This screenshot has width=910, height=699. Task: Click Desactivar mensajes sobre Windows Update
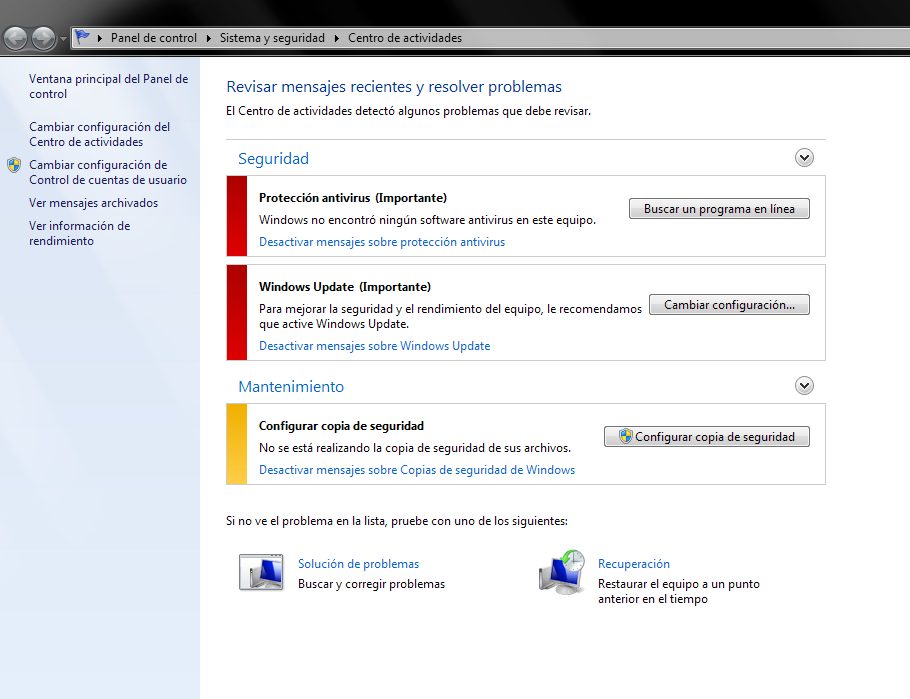tap(374, 345)
